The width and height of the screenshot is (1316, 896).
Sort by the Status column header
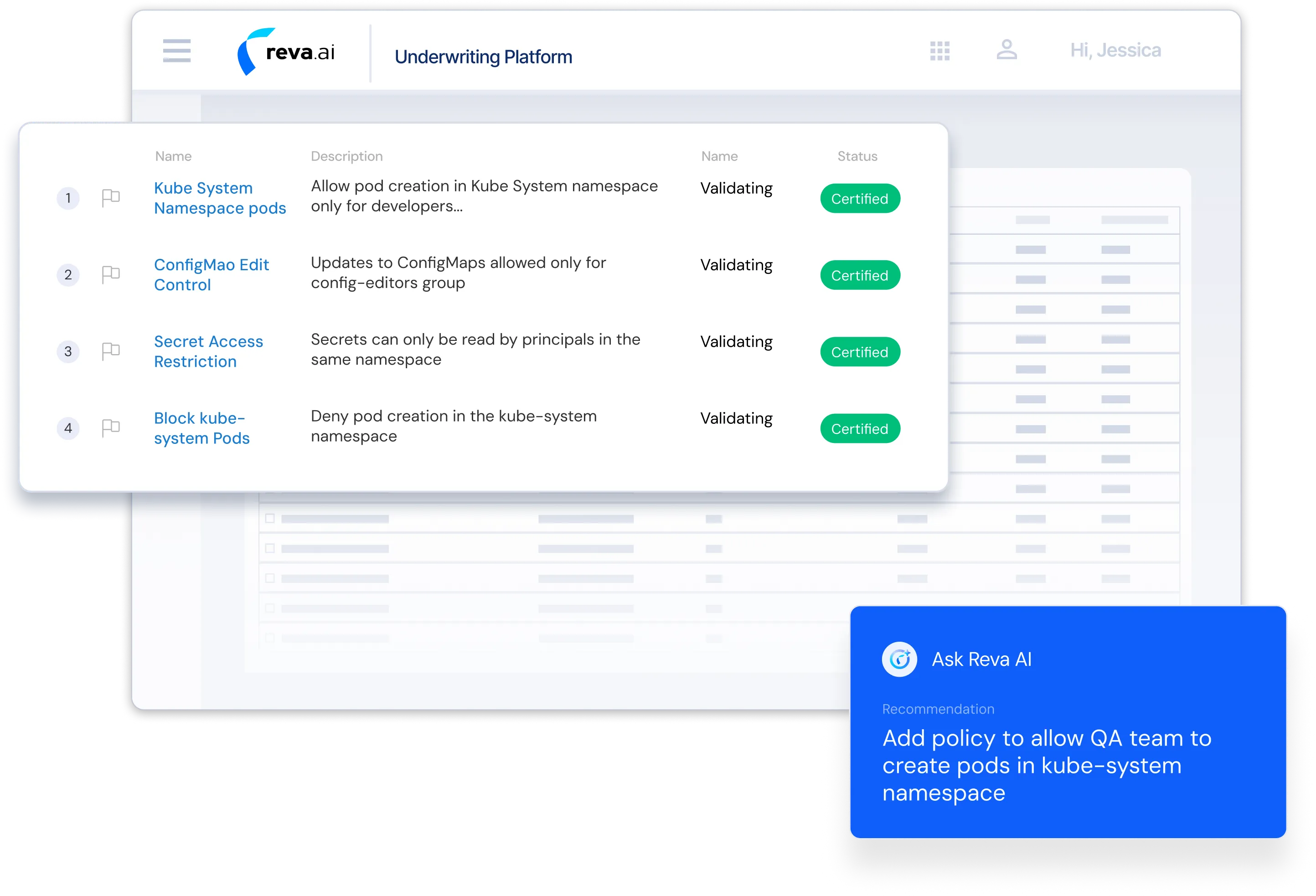(x=857, y=156)
